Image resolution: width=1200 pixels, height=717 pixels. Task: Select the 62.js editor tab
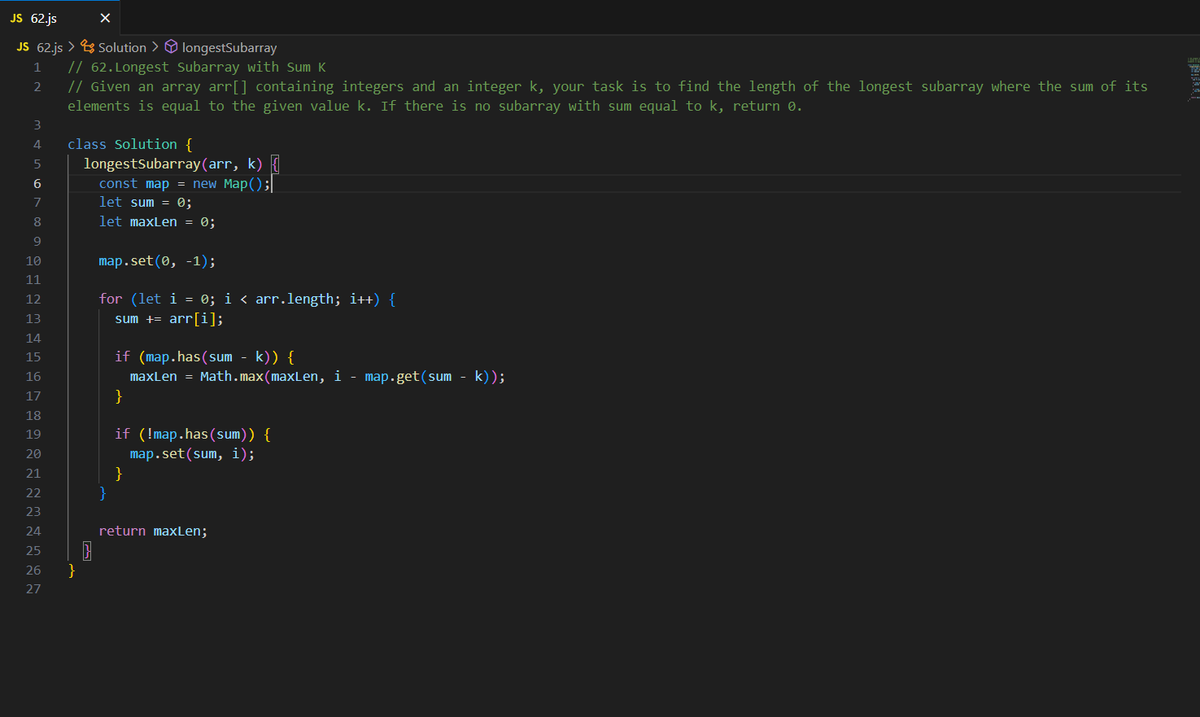[x=62, y=16]
